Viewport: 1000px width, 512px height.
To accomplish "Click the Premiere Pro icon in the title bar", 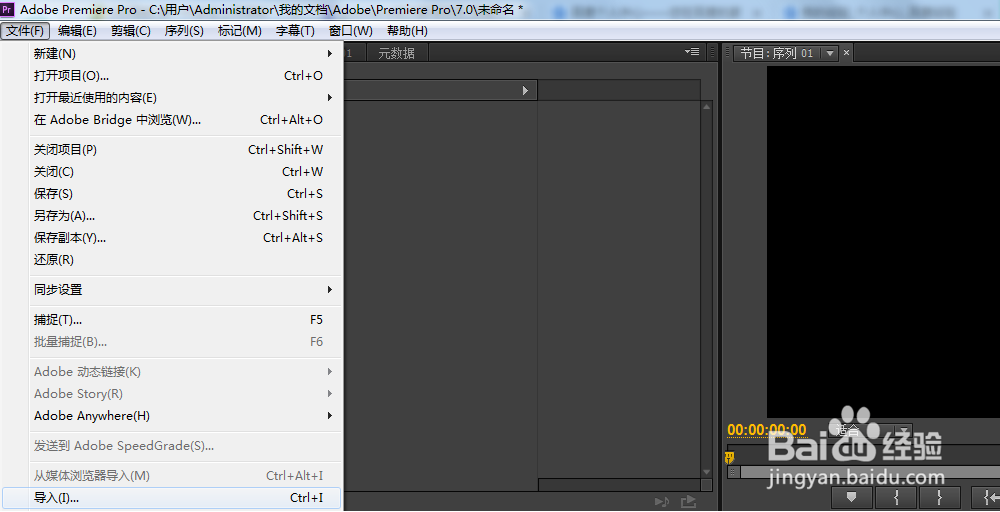I will (x=8, y=10).
